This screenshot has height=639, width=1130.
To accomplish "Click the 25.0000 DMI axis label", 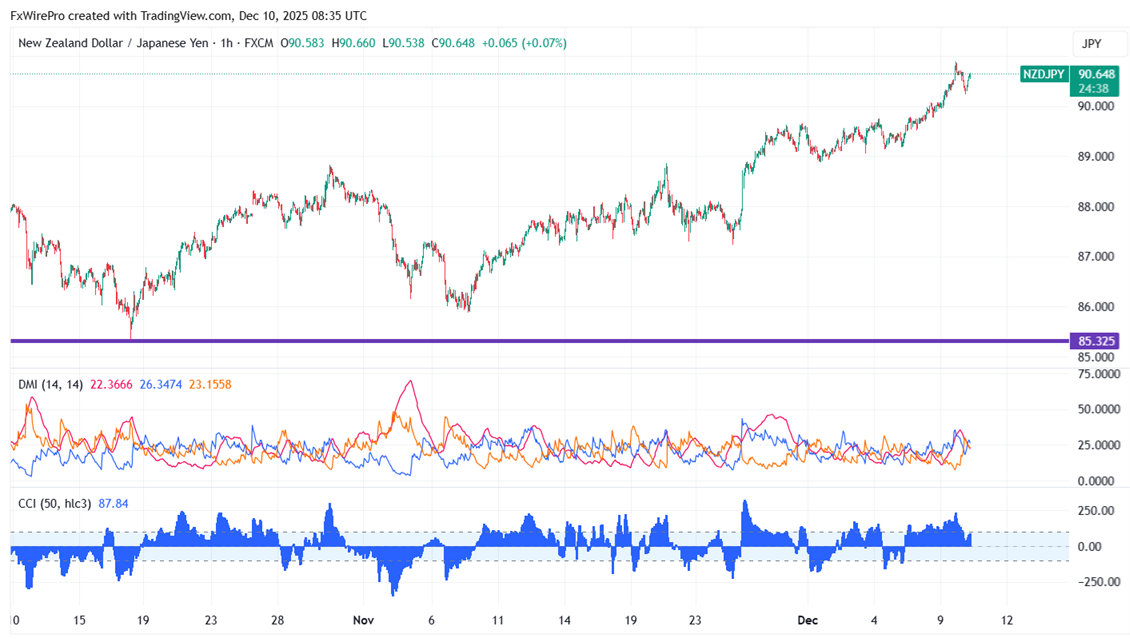I will [1099, 445].
